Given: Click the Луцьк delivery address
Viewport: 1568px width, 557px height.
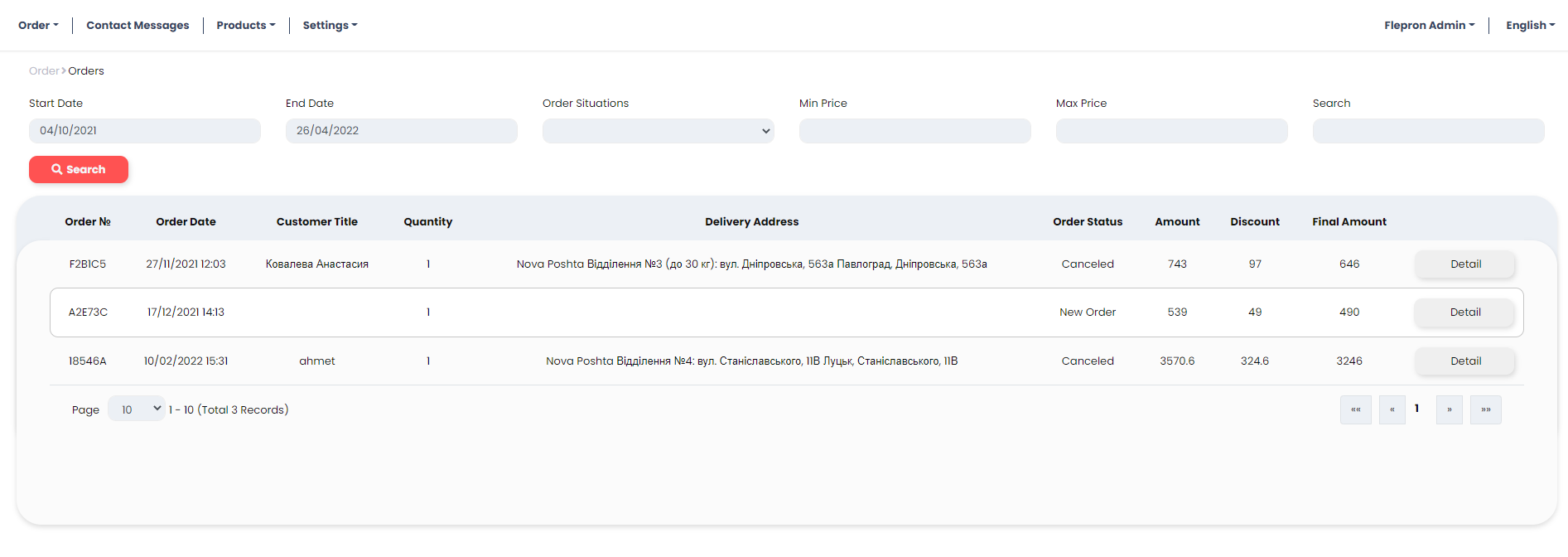Looking at the screenshot, I should [x=752, y=361].
